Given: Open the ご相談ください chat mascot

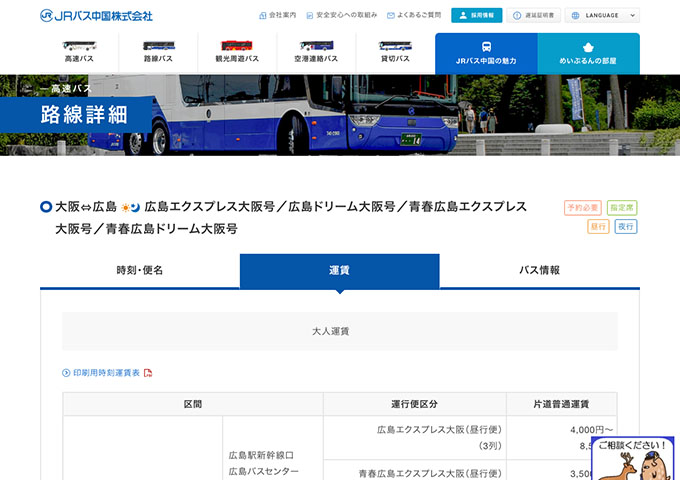Looking at the screenshot, I should click(x=633, y=458).
